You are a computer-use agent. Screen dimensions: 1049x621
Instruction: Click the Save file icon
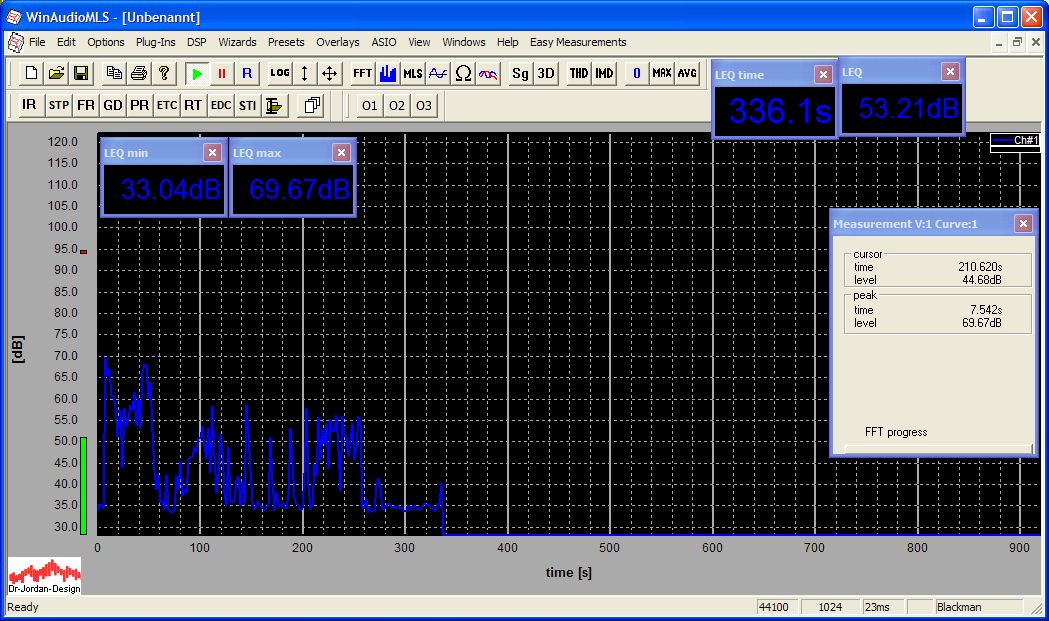[x=81, y=74]
